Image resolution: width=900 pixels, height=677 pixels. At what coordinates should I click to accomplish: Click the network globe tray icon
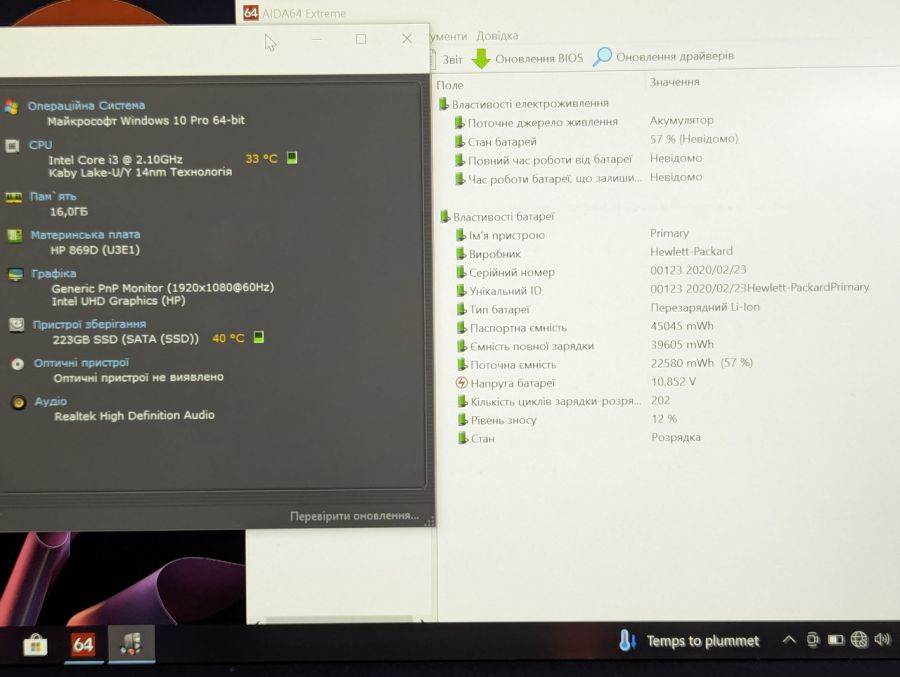coord(859,639)
